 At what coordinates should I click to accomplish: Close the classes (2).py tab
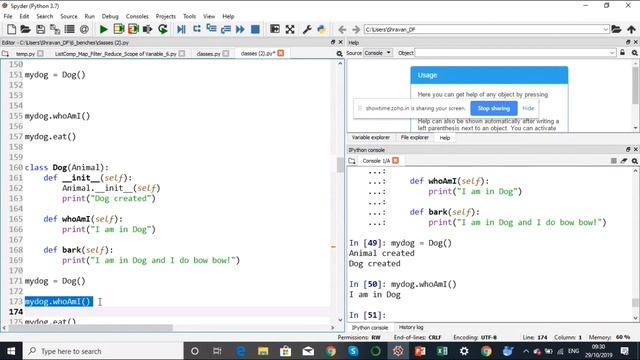[281, 53]
